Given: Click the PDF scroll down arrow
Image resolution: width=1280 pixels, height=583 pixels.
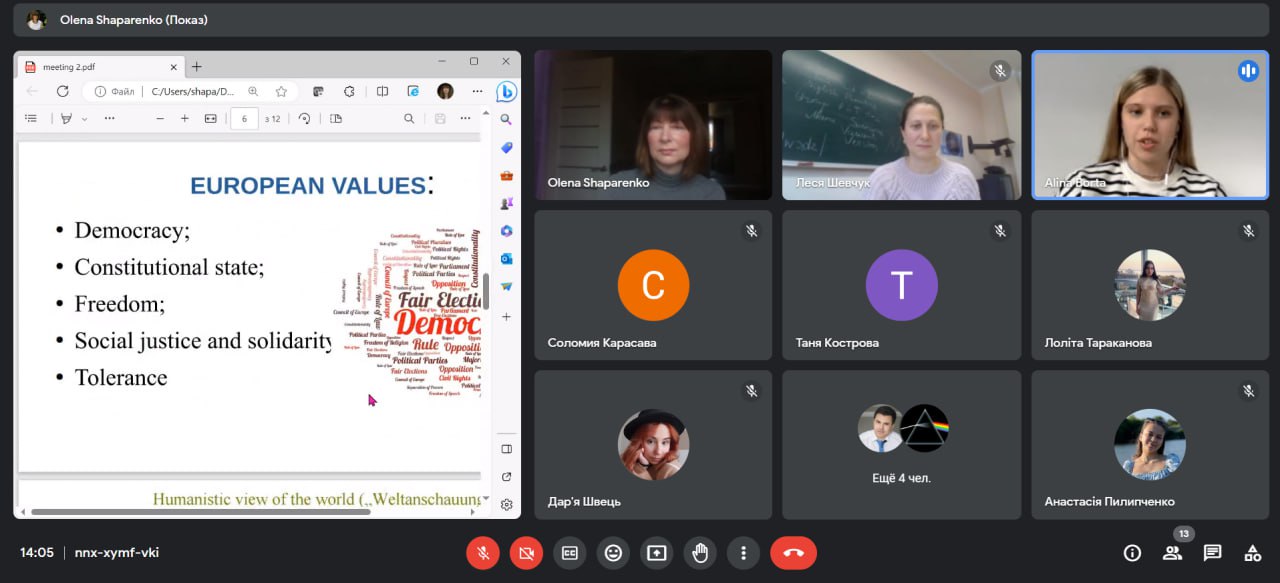Looking at the screenshot, I should (486, 498).
